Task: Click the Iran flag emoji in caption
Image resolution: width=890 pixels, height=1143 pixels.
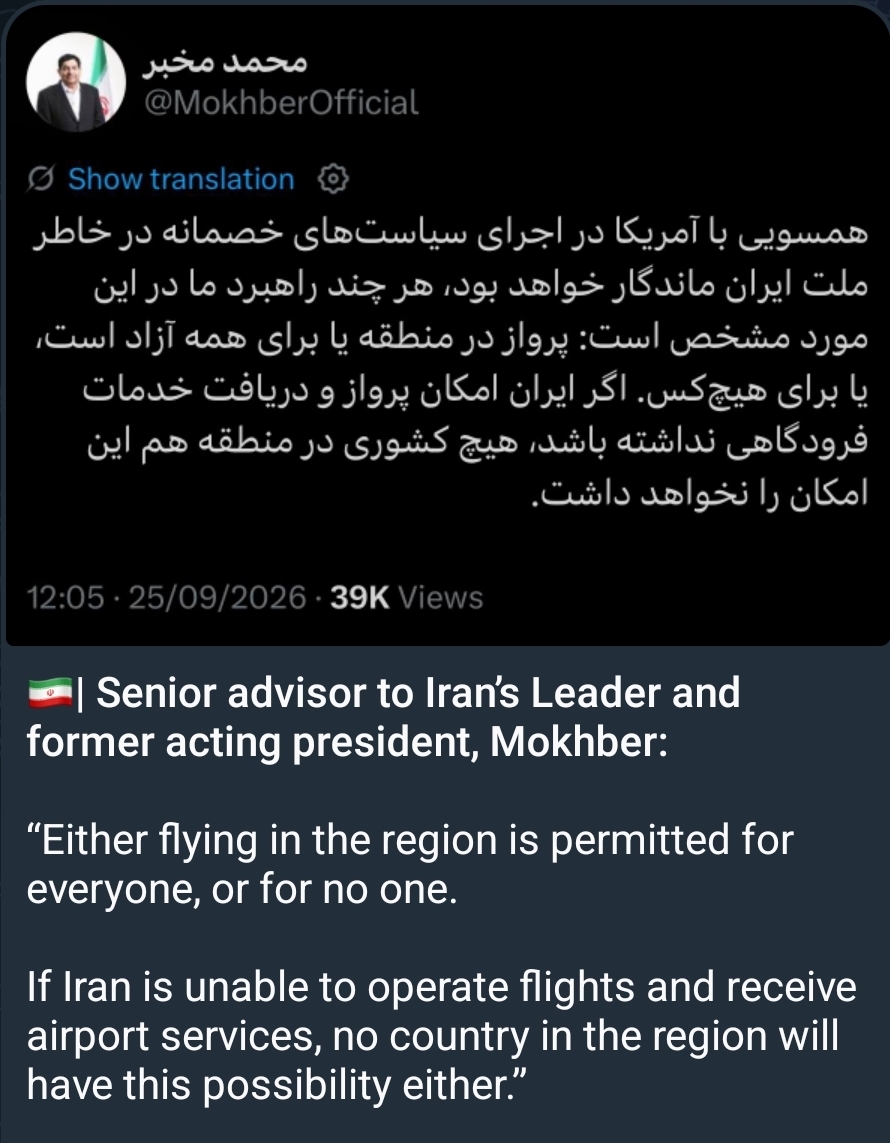Action: (50, 693)
